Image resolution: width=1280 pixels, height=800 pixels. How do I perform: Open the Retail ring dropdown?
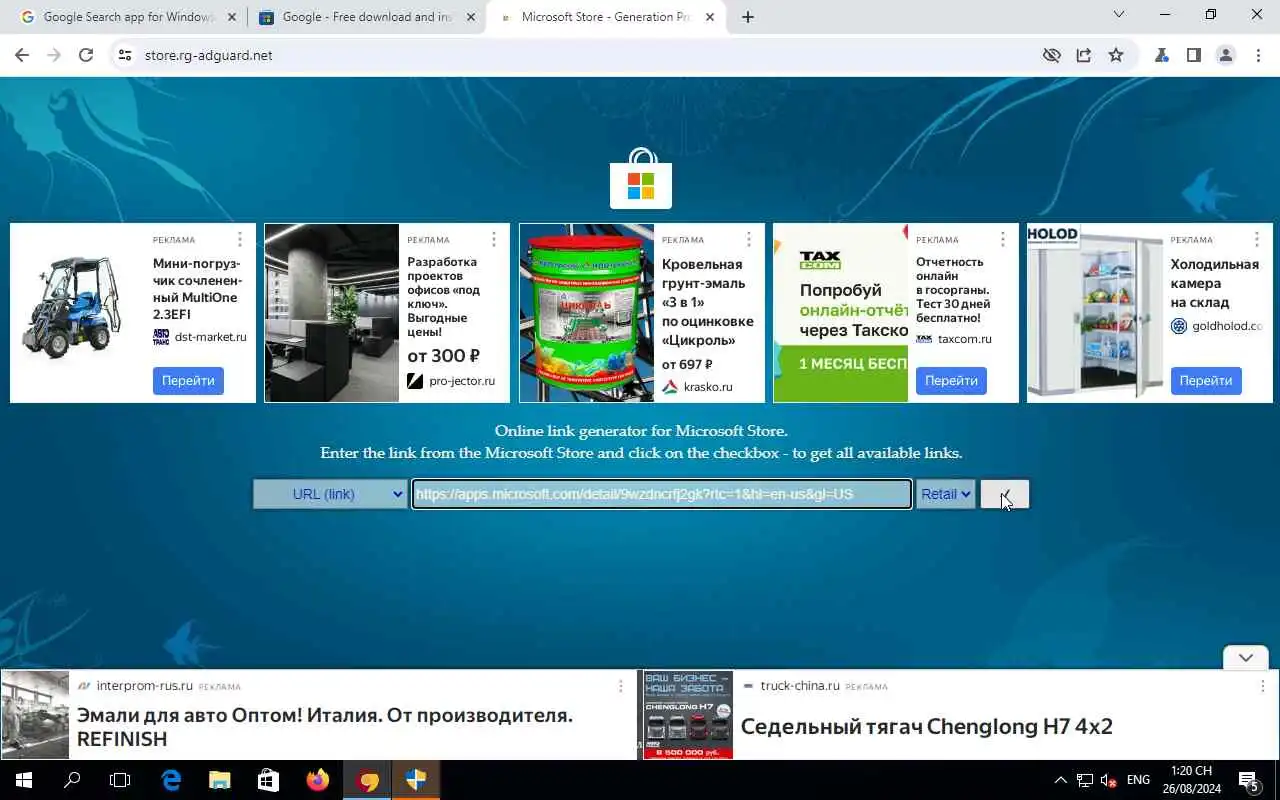click(946, 494)
